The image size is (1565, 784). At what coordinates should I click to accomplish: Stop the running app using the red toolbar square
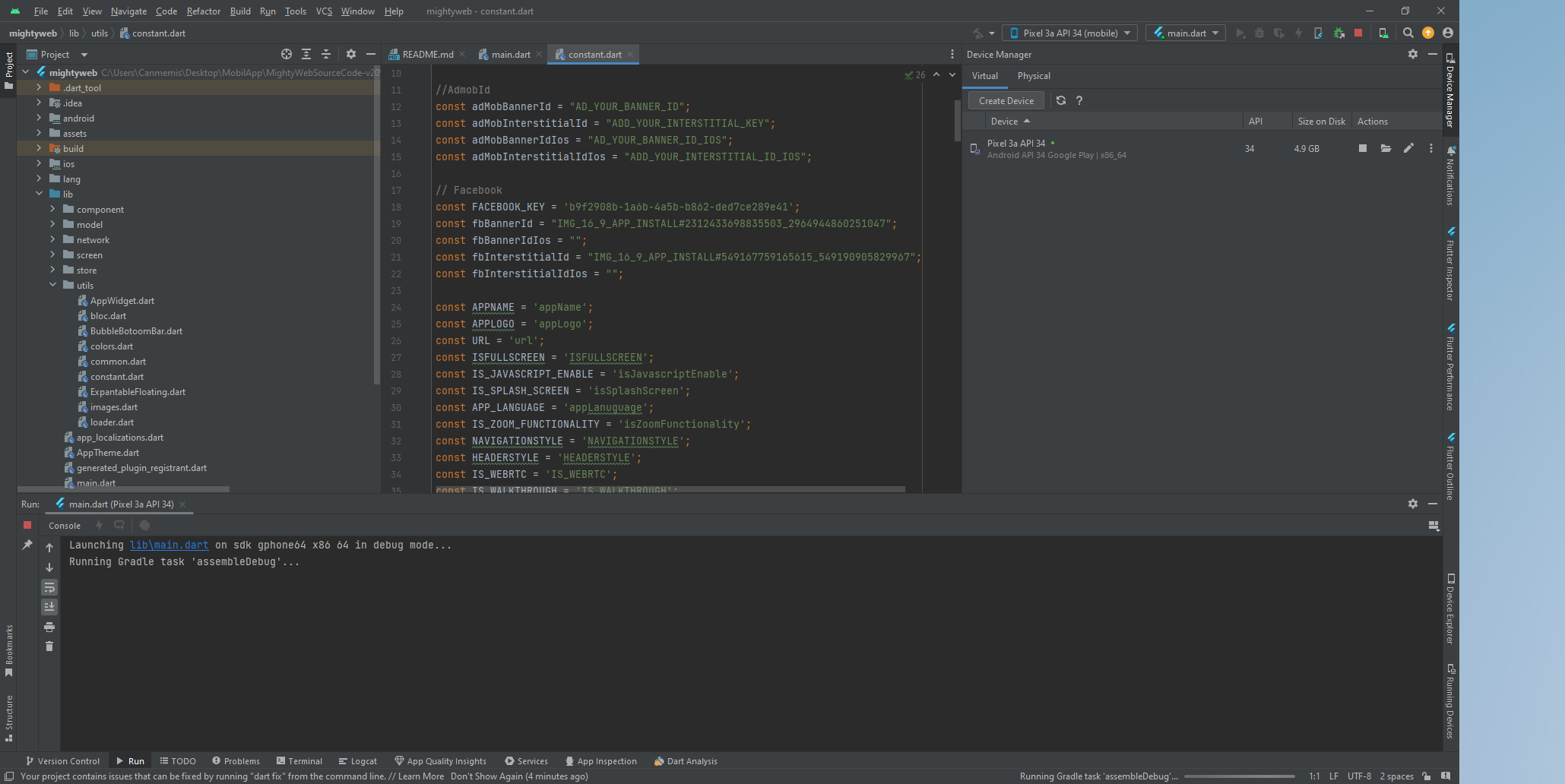[x=1358, y=33]
